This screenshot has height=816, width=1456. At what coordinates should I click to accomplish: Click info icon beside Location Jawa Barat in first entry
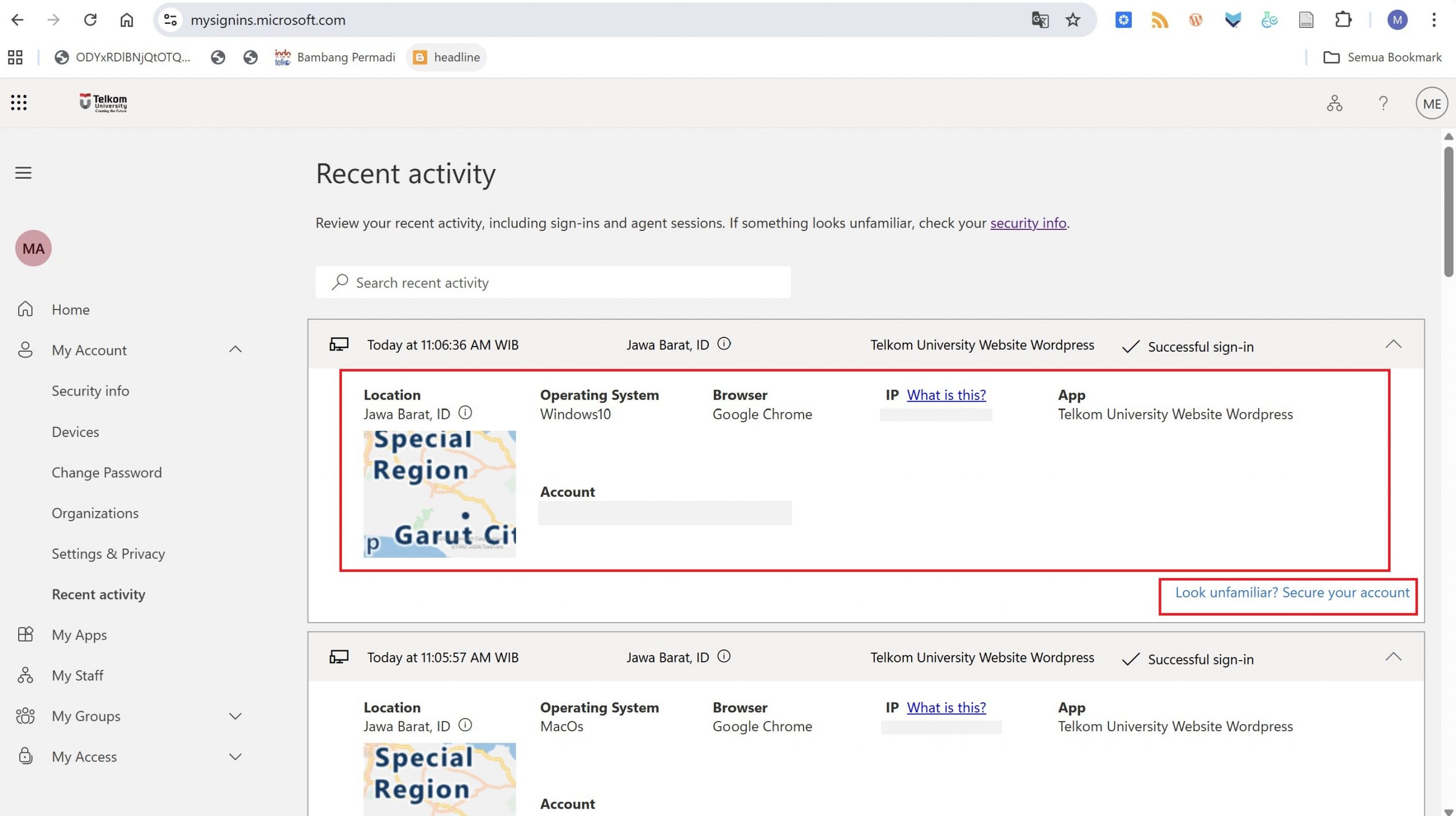465,413
